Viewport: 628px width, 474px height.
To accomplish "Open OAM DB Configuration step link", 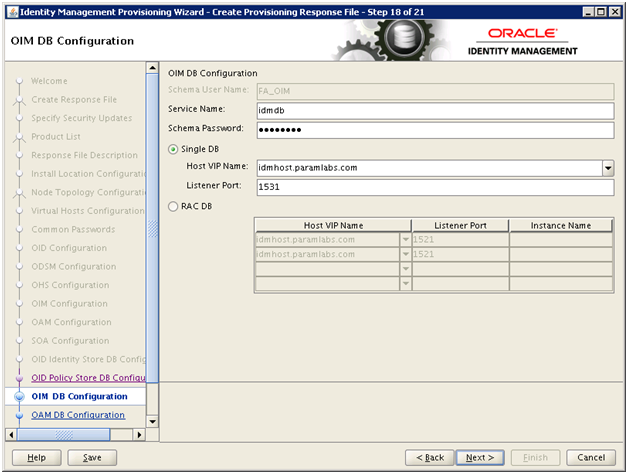I will [78, 415].
